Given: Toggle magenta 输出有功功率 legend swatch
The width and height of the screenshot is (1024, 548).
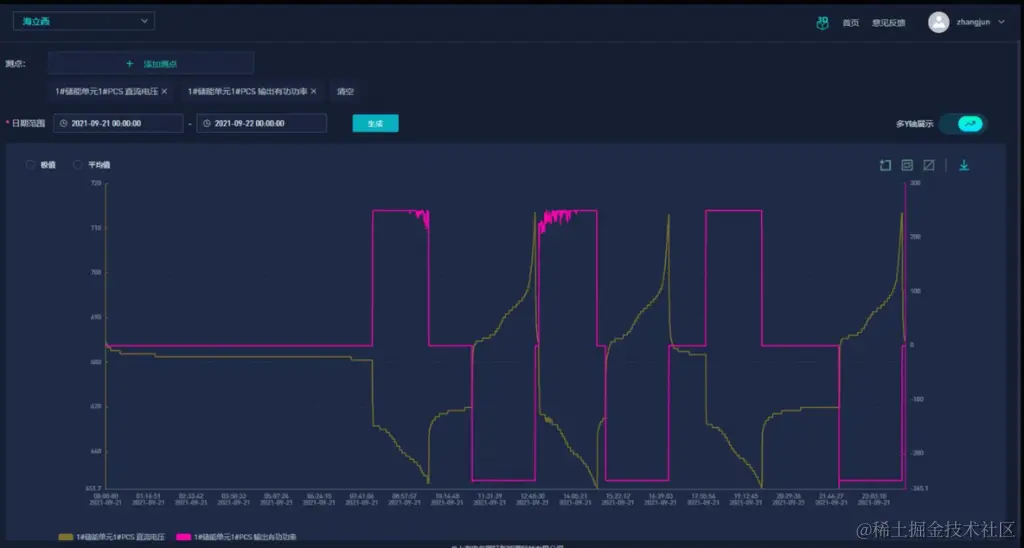Looking at the screenshot, I should tap(184, 537).
